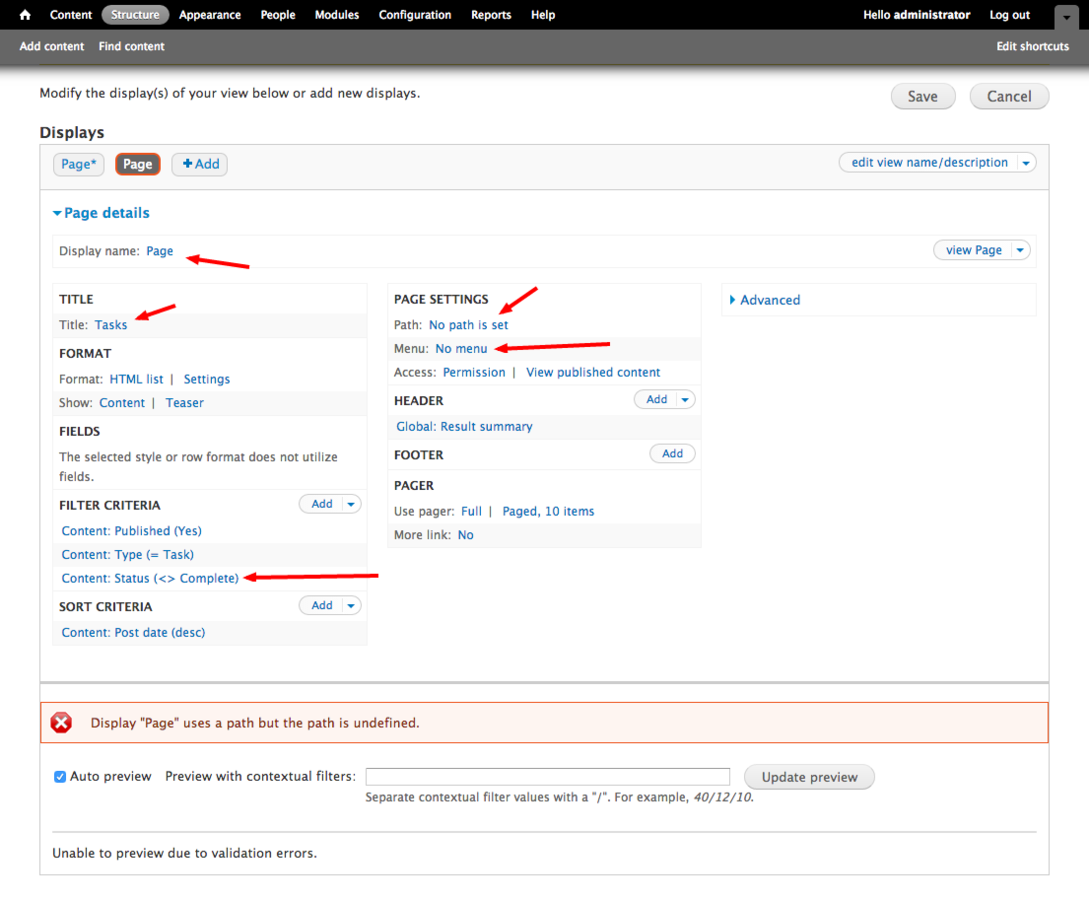The width and height of the screenshot is (1089, 900).
Task: Set path via No path is set
Action: click(468, 325)
